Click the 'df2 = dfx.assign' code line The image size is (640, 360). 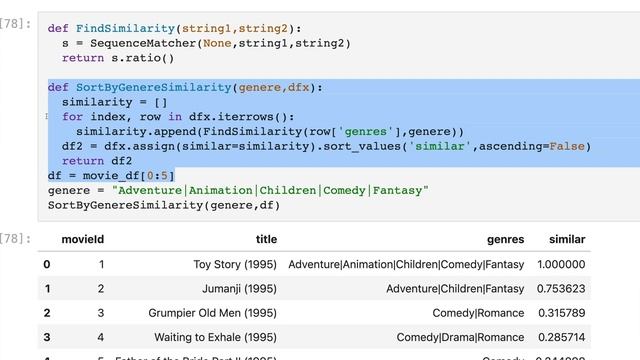(x=326, y=146)
